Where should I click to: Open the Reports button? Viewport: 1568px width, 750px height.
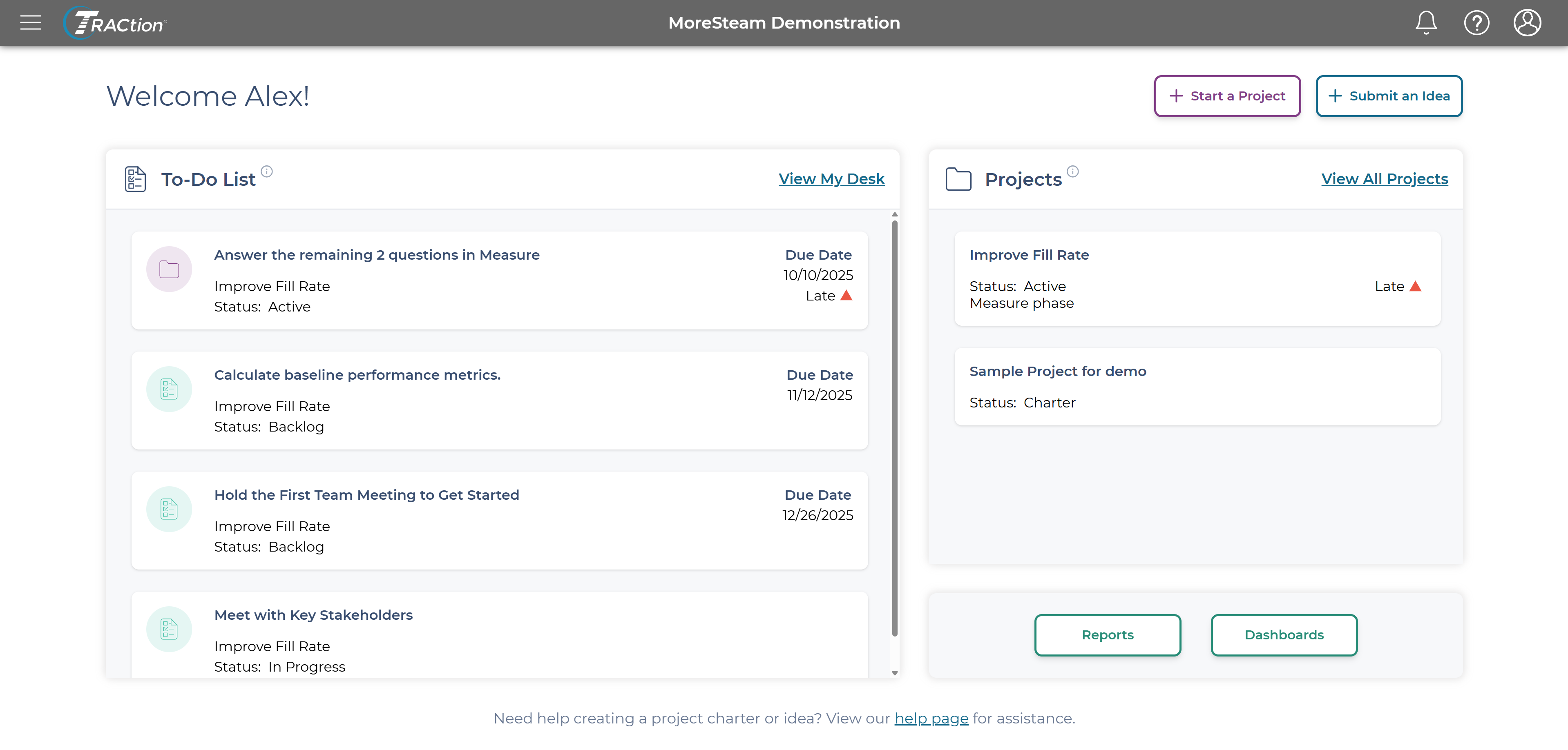(x=1108, y=634)
